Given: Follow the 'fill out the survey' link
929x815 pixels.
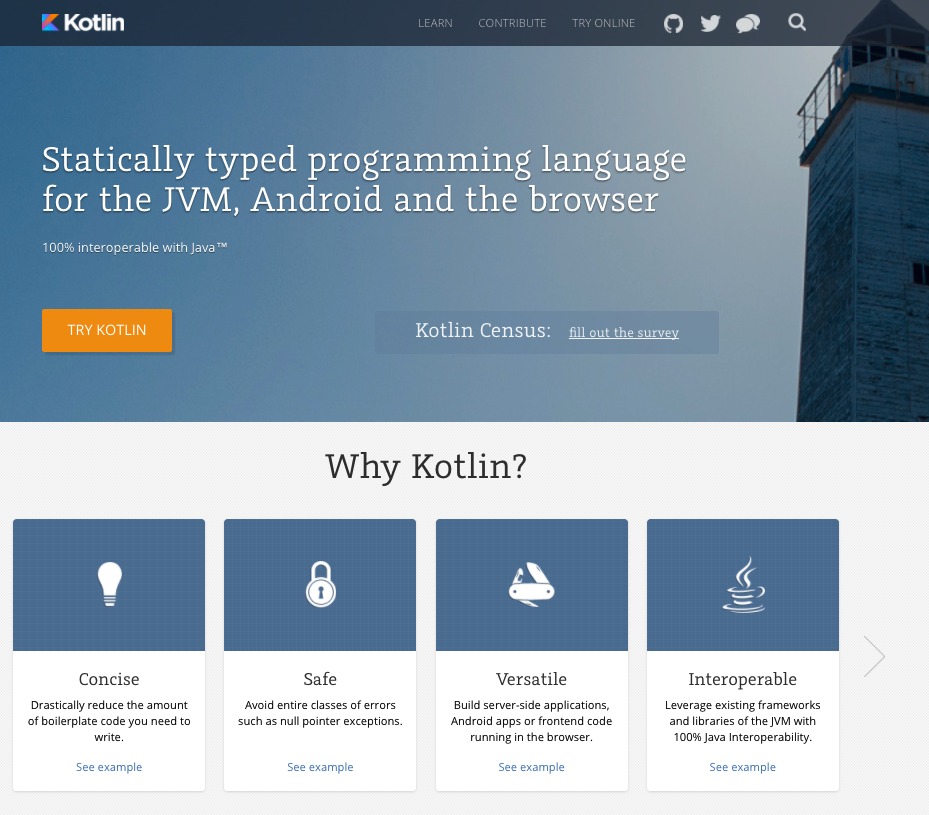Looking at the screenshot, I should tap(624, 332).
